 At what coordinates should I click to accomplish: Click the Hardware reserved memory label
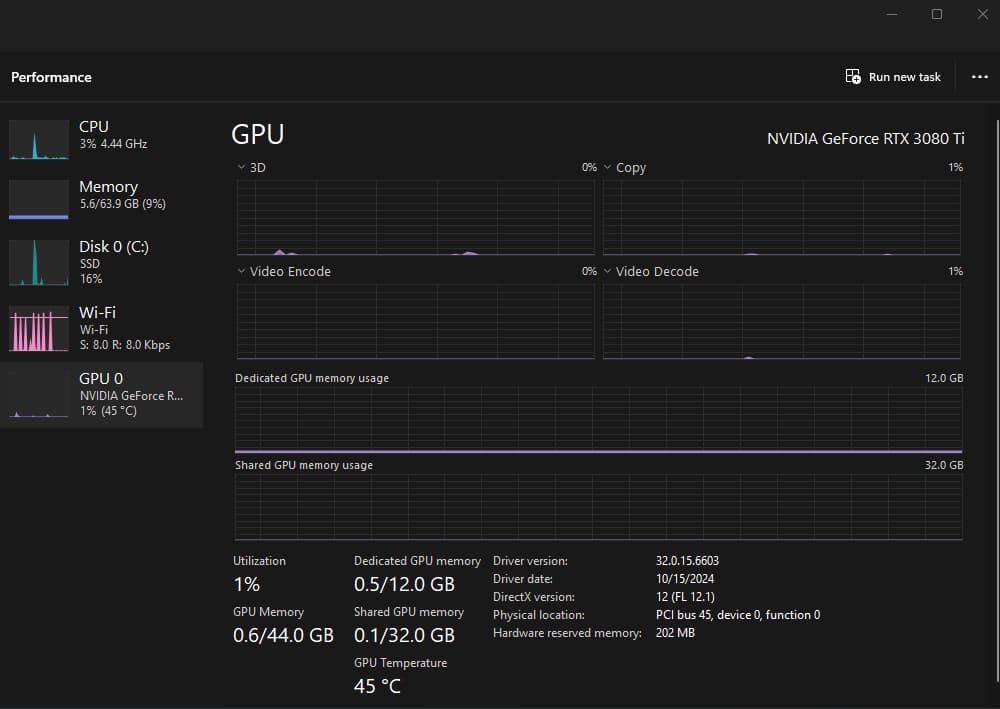pyautogui.click(x=567, y=633)
